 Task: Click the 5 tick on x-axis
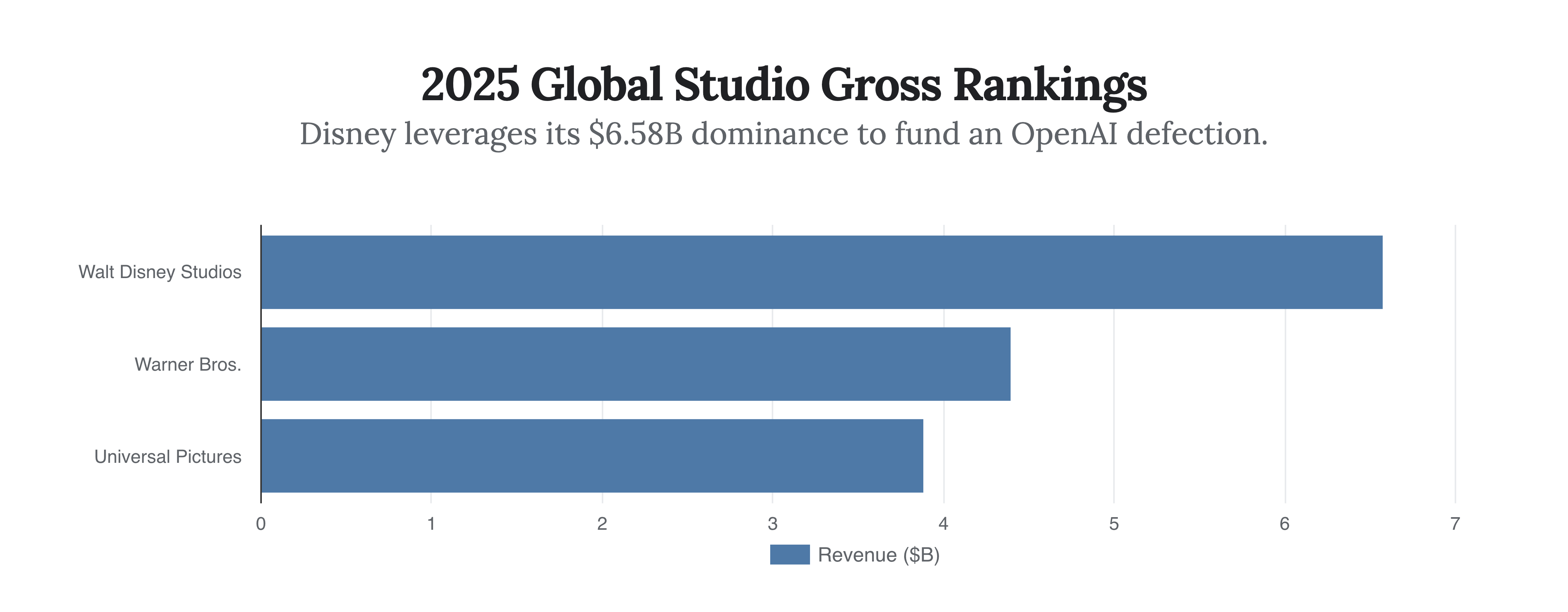click(1114, 524)
